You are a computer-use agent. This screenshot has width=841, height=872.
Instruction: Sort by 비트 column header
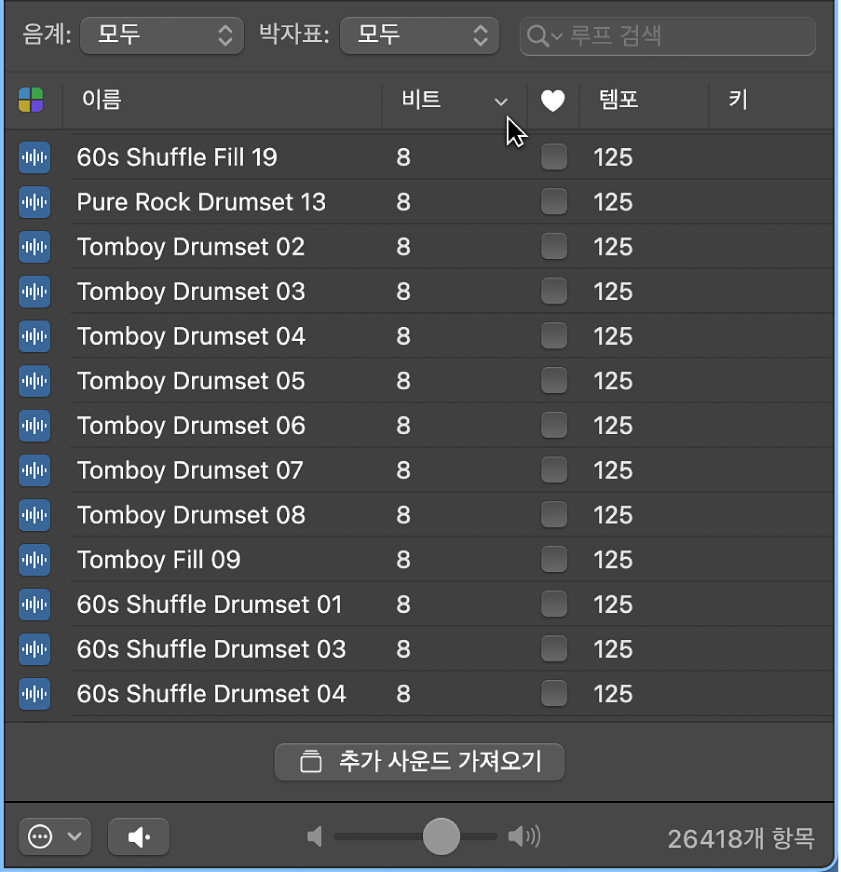454,101
